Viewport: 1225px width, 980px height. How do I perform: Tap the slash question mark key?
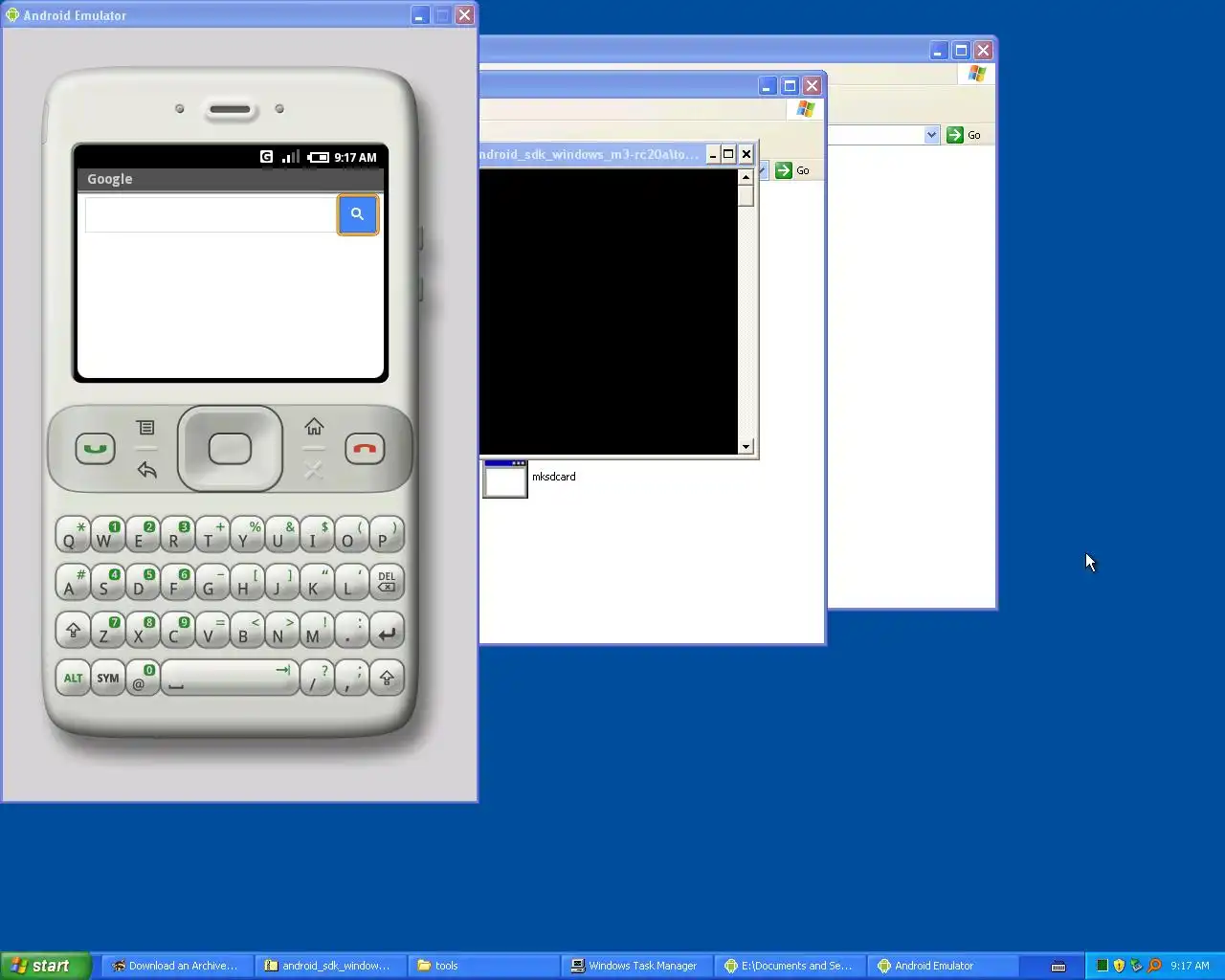click(x=317, y=678)
